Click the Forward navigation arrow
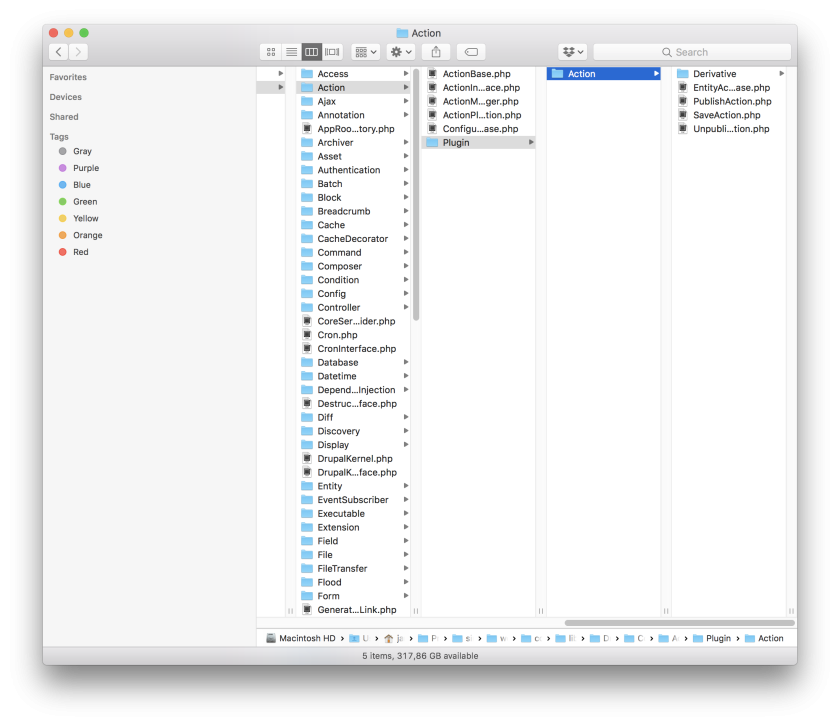The width and height of the screenshot is (840, 726). 78,52
